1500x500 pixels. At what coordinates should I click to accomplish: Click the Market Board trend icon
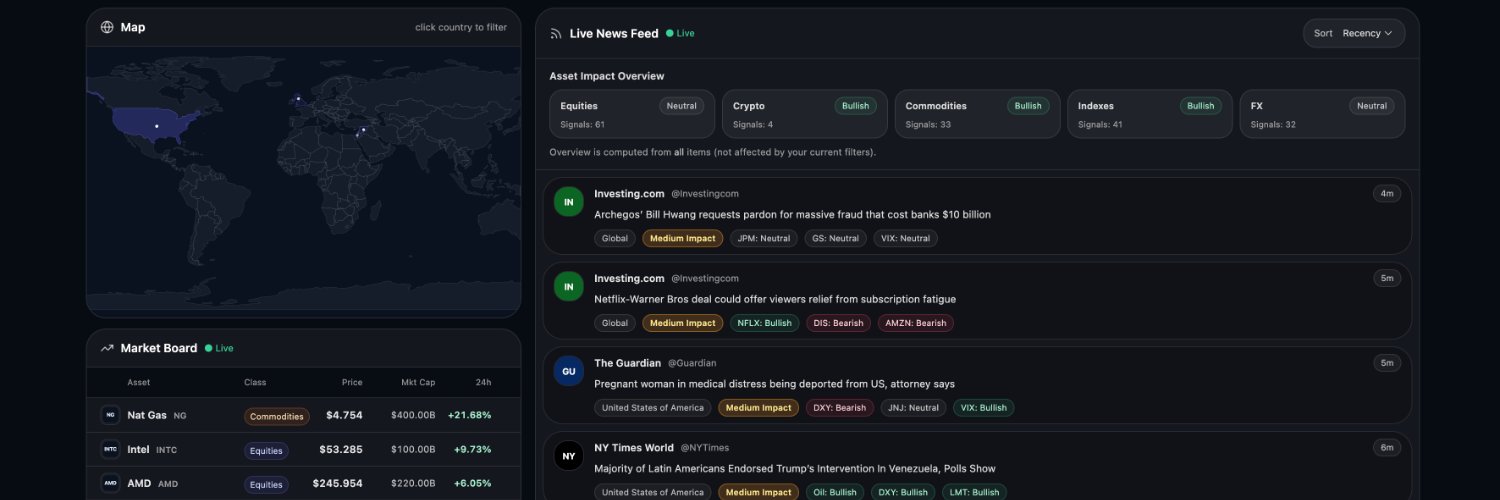107,348
